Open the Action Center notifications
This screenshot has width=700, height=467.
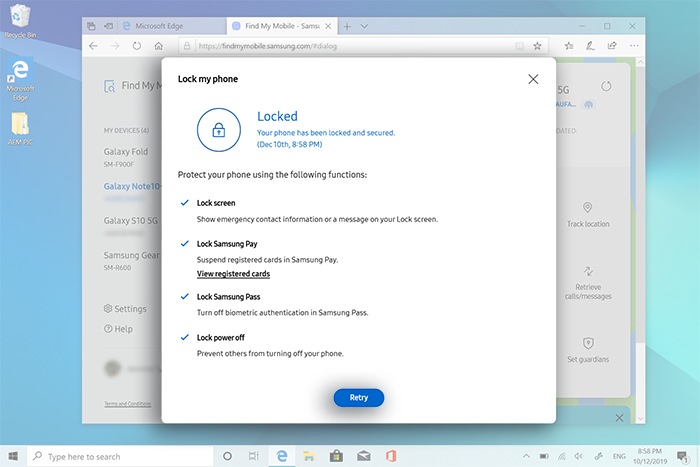(682, 456)
